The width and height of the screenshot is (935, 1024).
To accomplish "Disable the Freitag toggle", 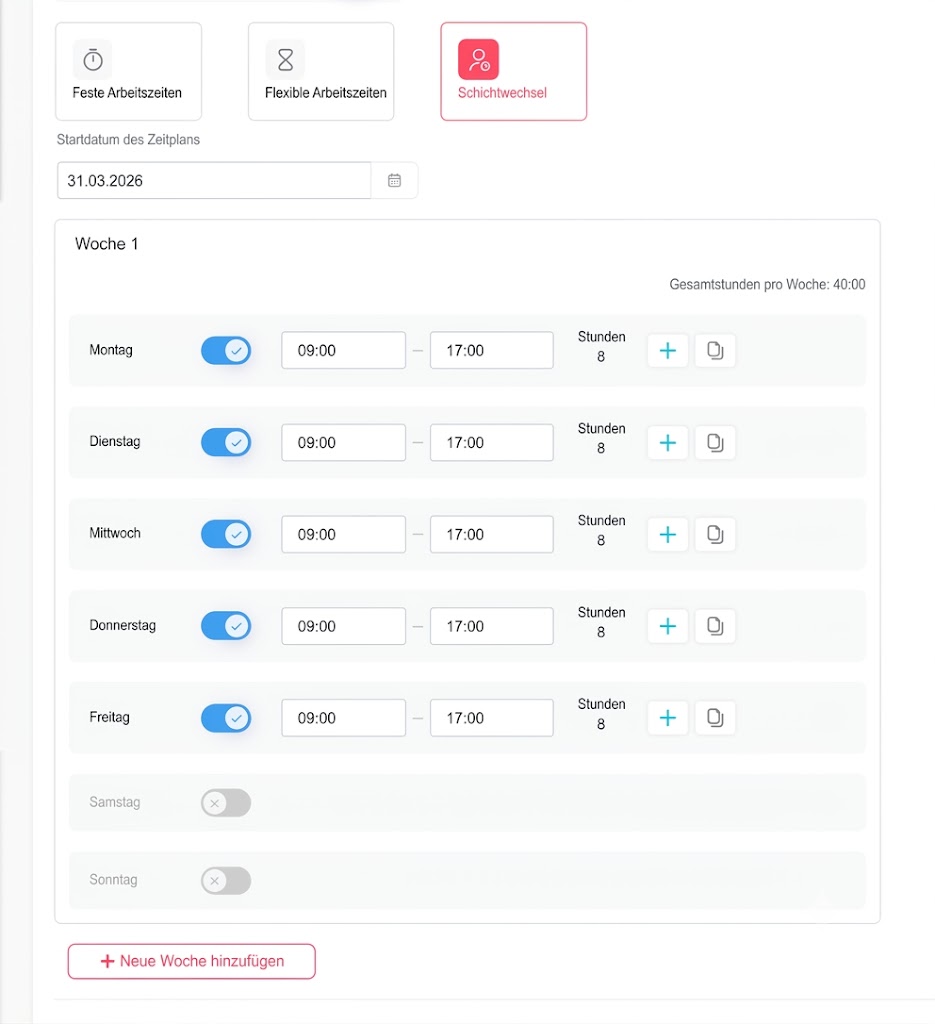I will [x=226, y=718].
